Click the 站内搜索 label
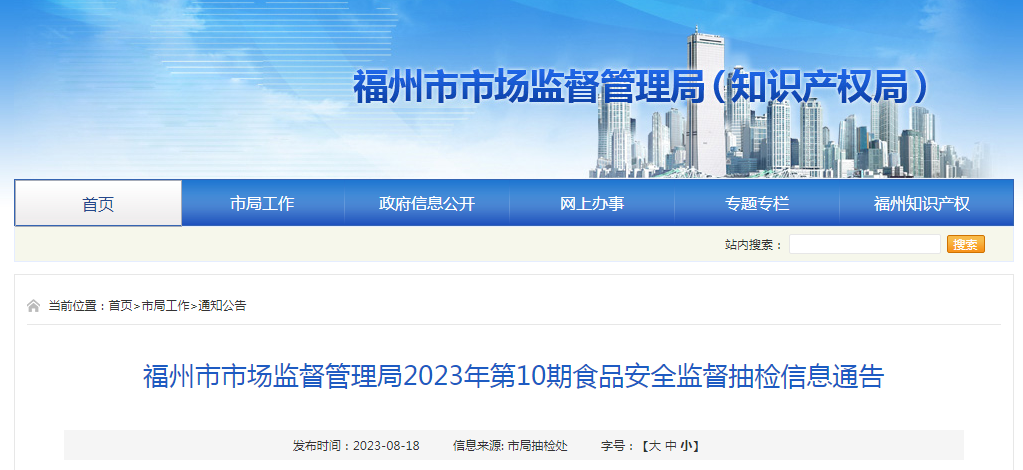The height and width of the screenshot is (470, 1023). [753, 245]
